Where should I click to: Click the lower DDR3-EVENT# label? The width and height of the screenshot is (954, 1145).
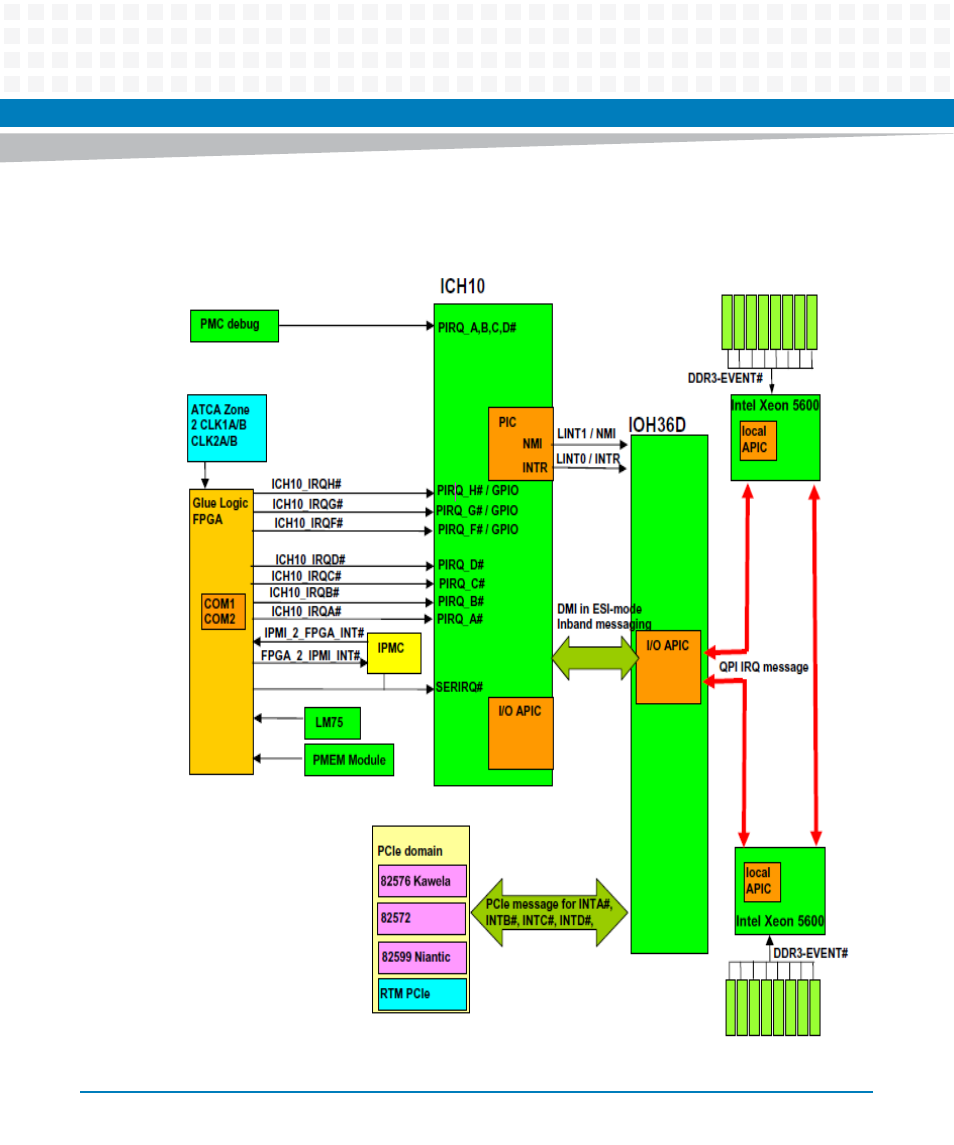click(x=811, y=954)
